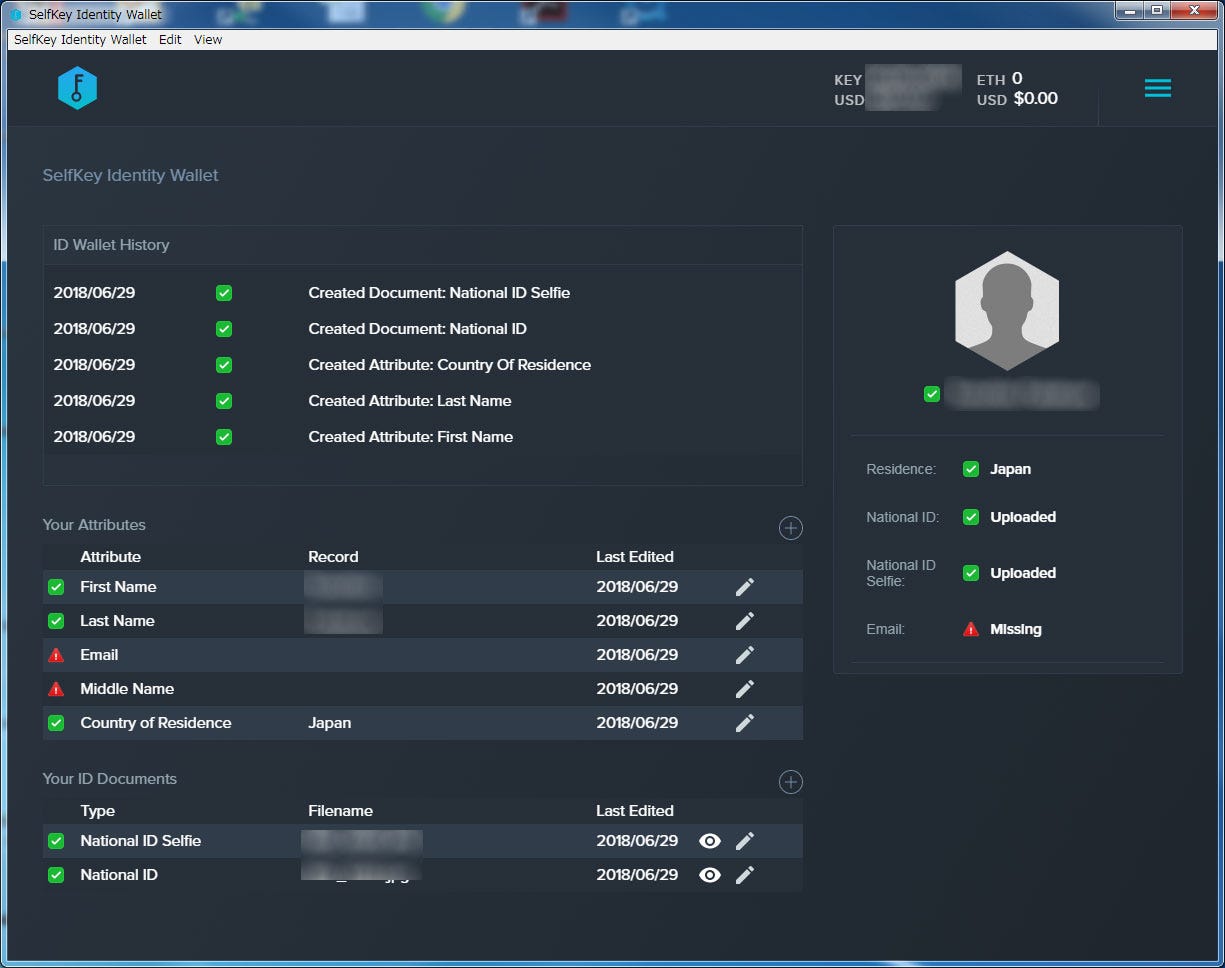Click National ID Selfie Uploaded check in profile

(x=970, y=573)
